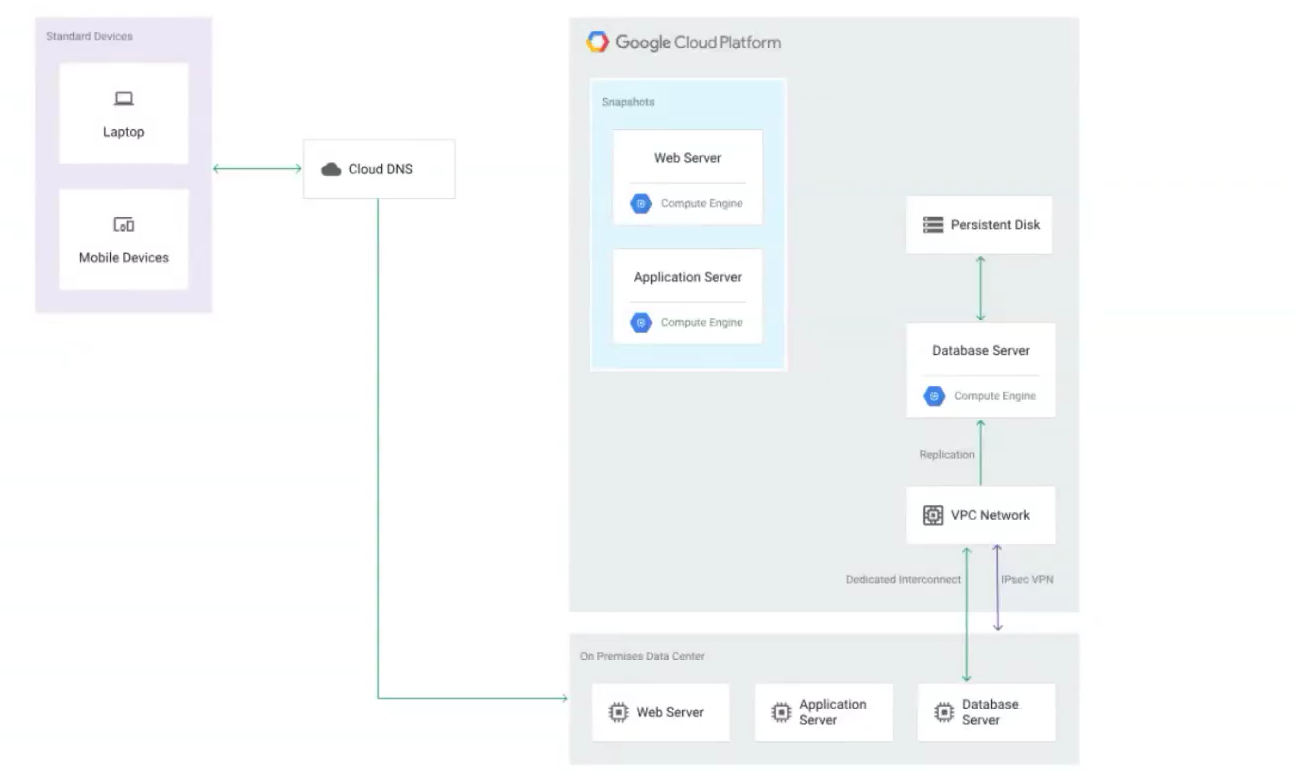Select "Application Server" text in On Premises Data Center
This screenshot has width=1295, height=782.
[833, 712]
